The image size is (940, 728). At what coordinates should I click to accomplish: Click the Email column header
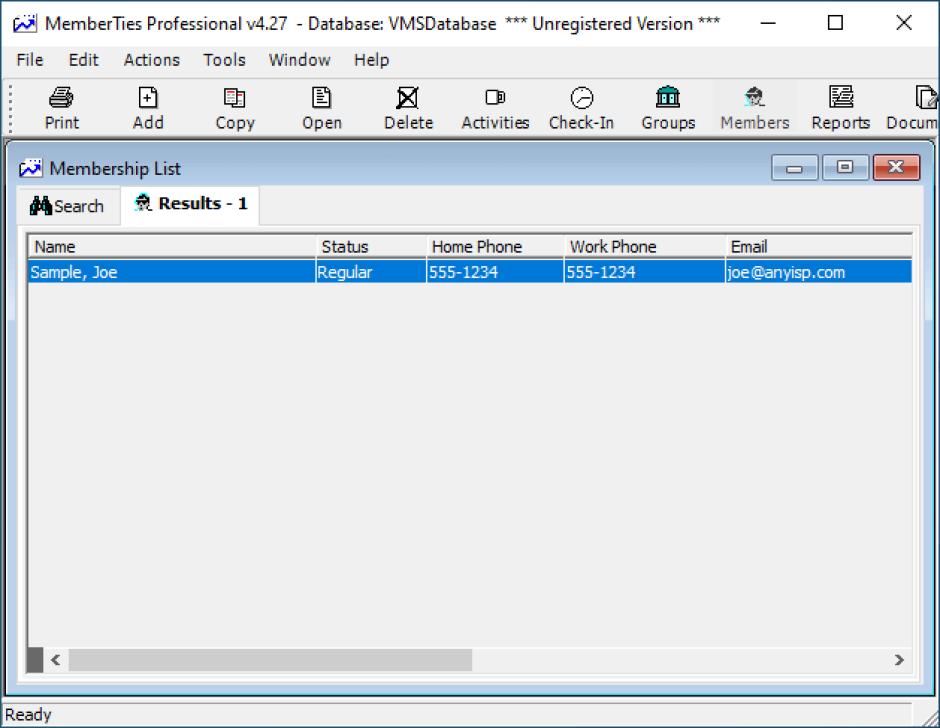[818, 247]
